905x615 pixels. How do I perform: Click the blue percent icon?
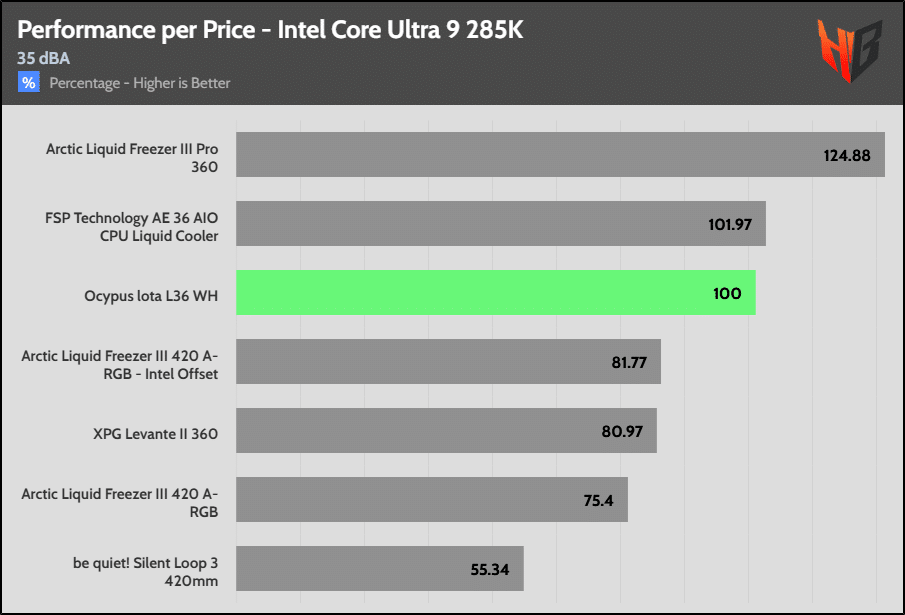tap(29, 82)
